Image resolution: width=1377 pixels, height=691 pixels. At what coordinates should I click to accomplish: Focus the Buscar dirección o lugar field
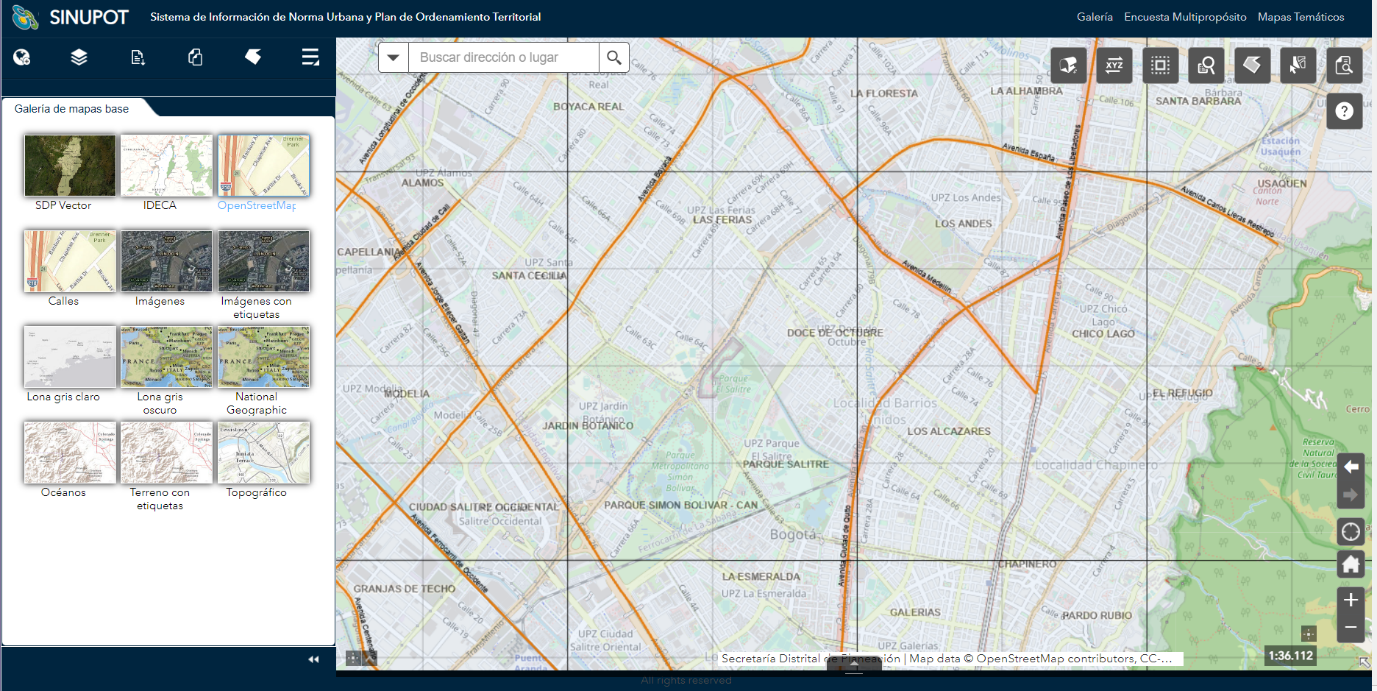(x=504, y=57)
